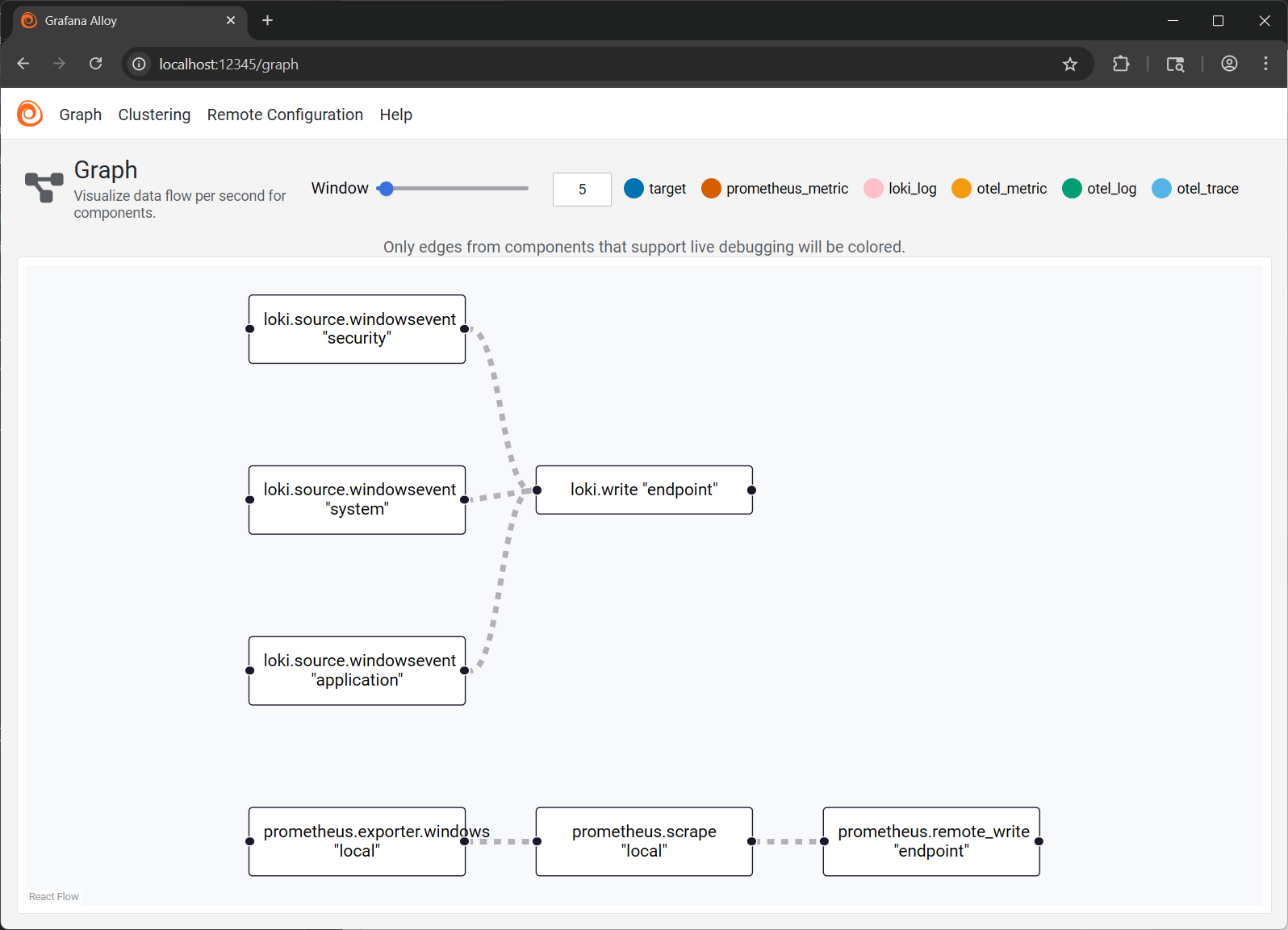Select the prometheus.remote_write "endpoint" node
The height and width of the screenshot is (930, 1288).
point(931,842)
